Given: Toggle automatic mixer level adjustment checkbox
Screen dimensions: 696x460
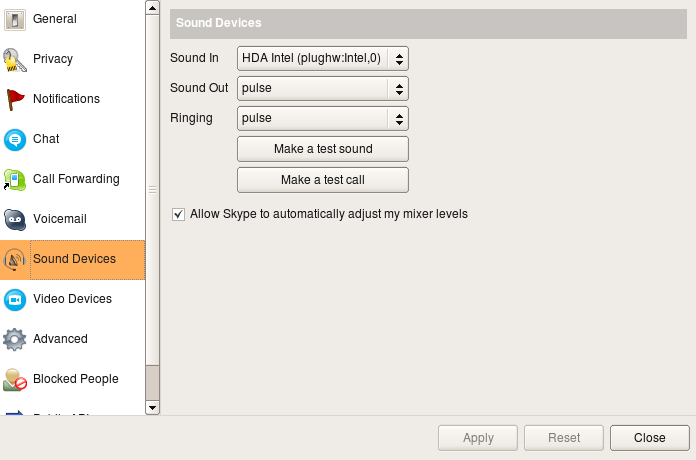Looking at the screenshot, I should click(x=179, y=214).
